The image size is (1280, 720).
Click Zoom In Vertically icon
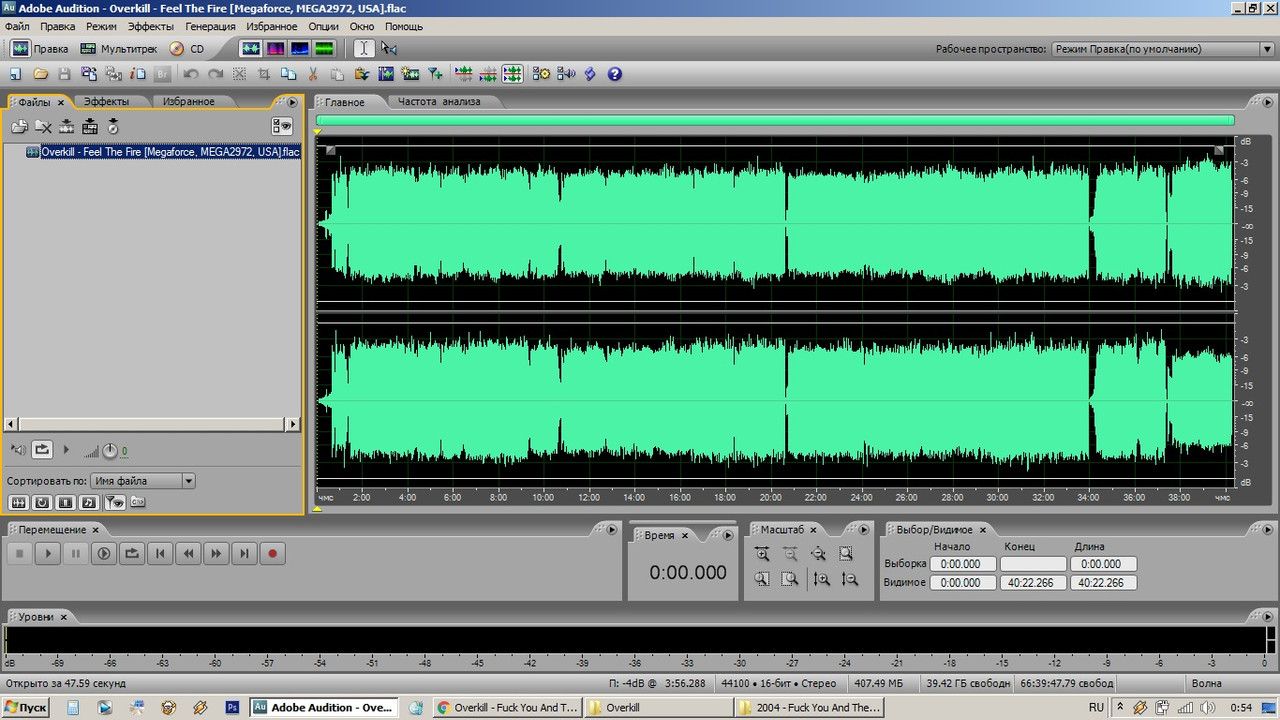pos(822,579)
